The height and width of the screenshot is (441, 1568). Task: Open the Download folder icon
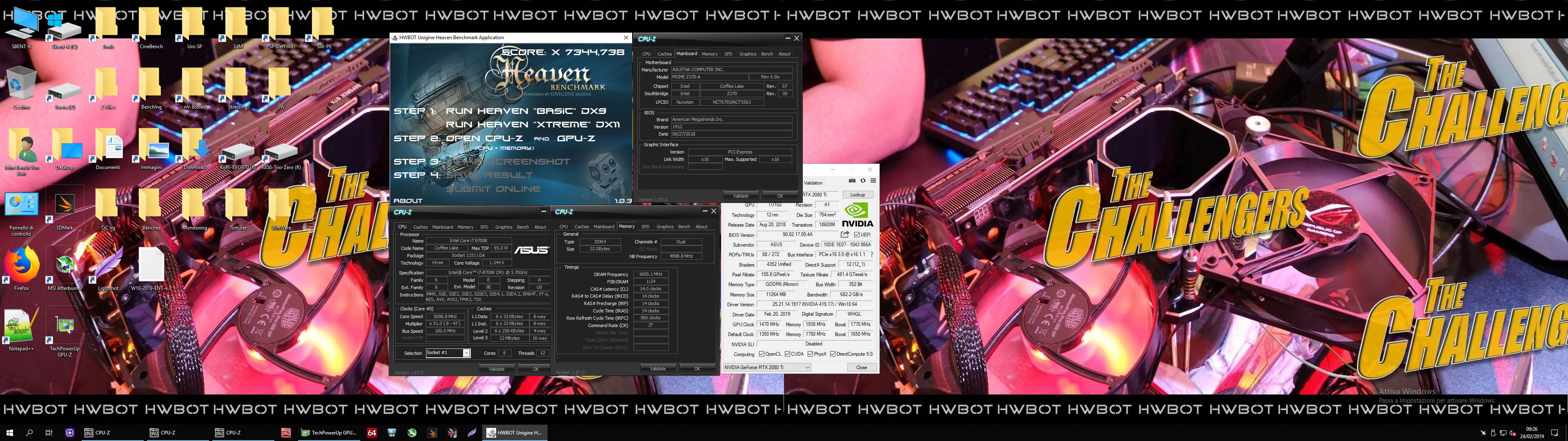[x=194, y=149]
